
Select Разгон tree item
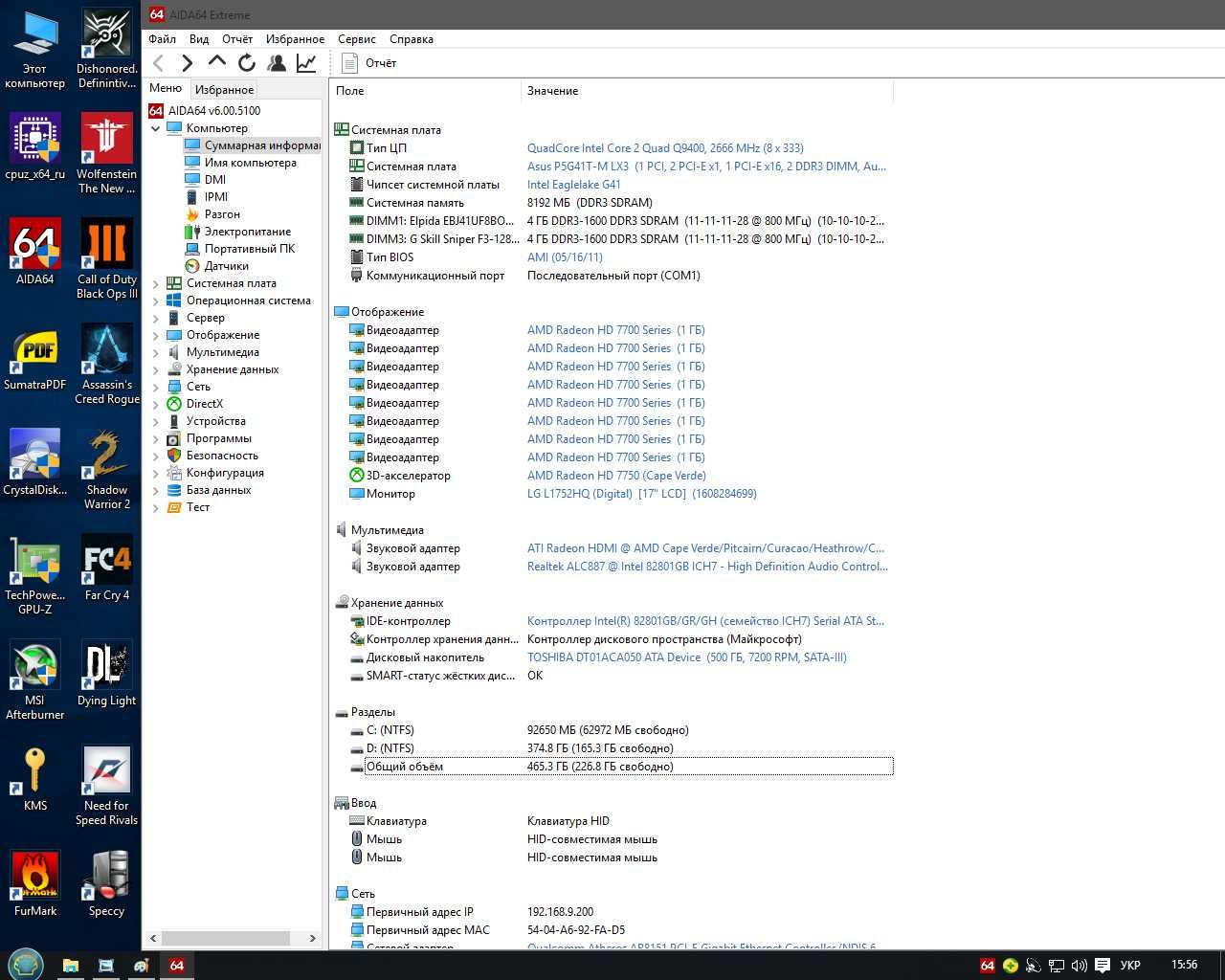(x=212, y=214)
